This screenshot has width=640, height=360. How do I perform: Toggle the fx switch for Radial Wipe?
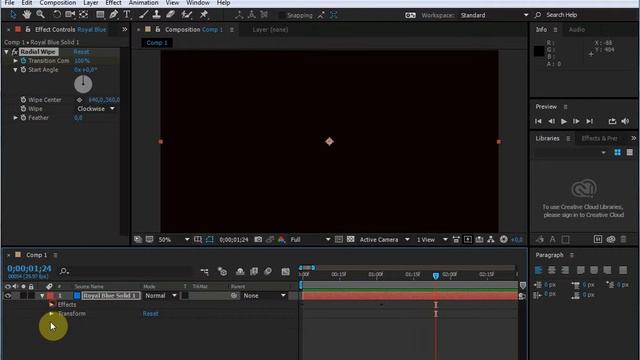tap(14, 52)
